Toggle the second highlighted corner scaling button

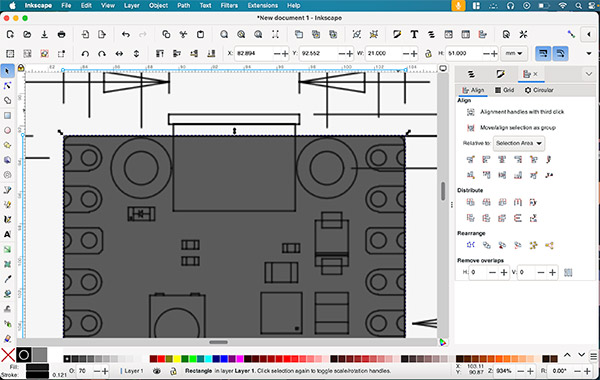coord(560,54)
